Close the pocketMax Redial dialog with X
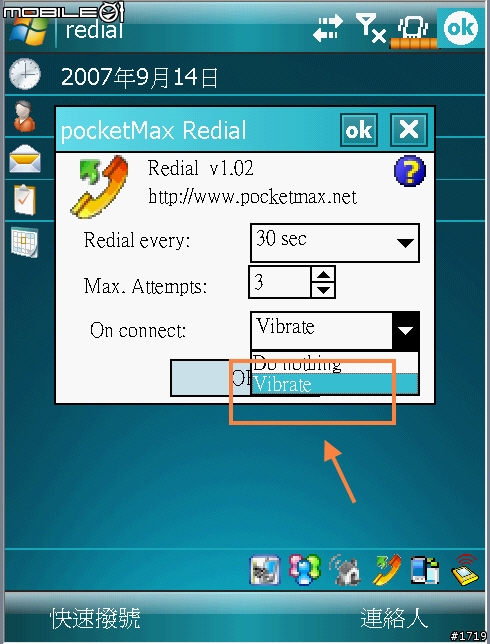Screen dimensions: 490x644 tap(409, 130)
